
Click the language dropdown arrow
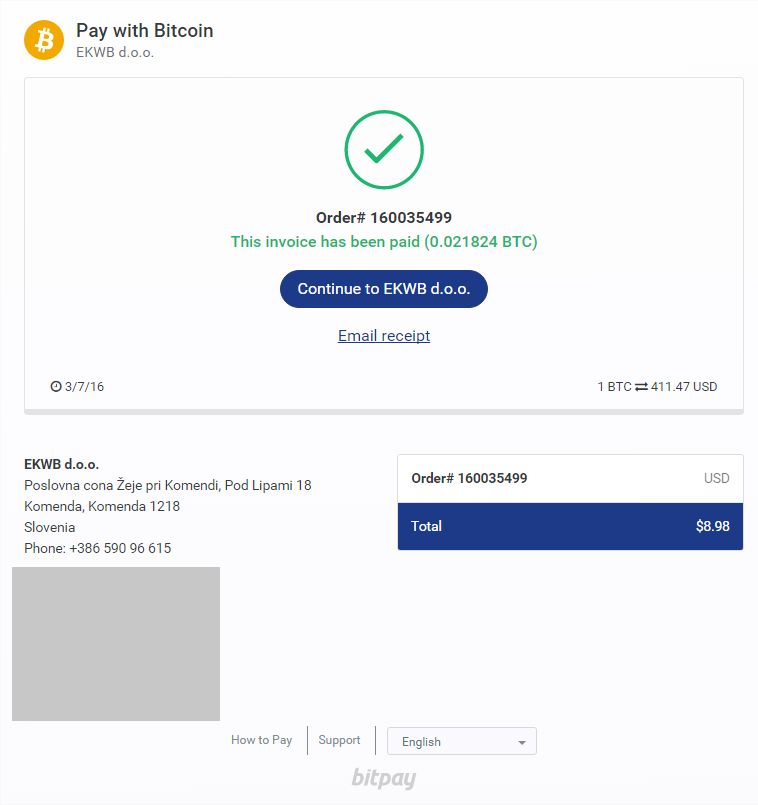522,742
